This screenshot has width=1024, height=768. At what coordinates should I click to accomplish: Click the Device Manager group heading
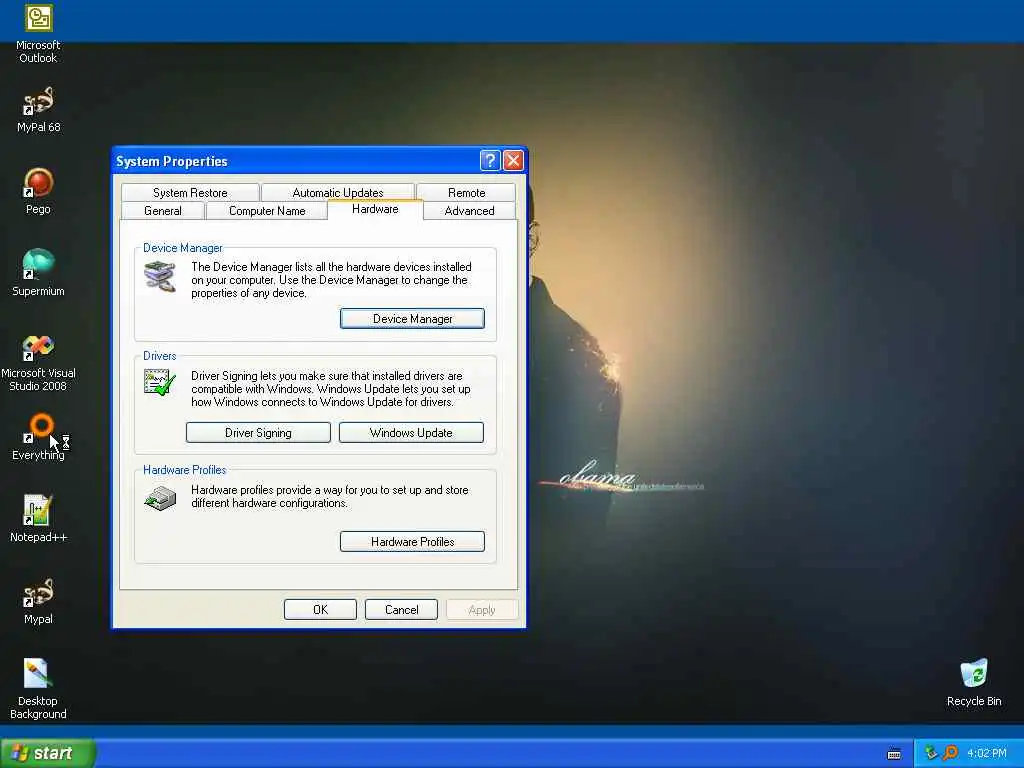182,248
